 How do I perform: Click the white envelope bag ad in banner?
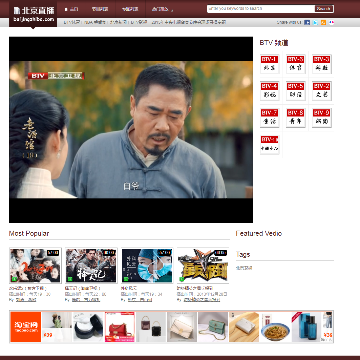point(182,327)
